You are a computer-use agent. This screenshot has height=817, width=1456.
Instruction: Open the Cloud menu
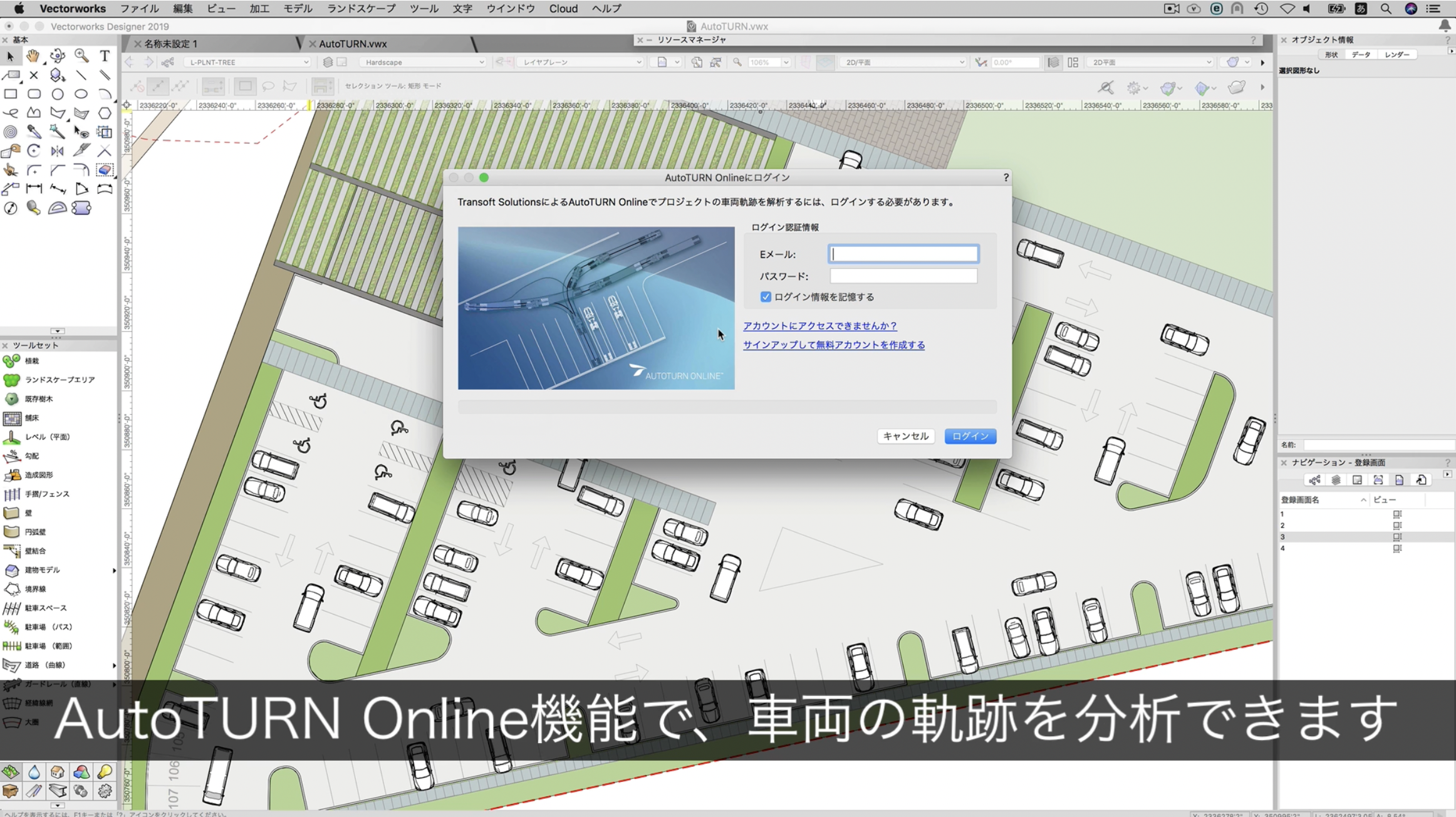(563, 8)
